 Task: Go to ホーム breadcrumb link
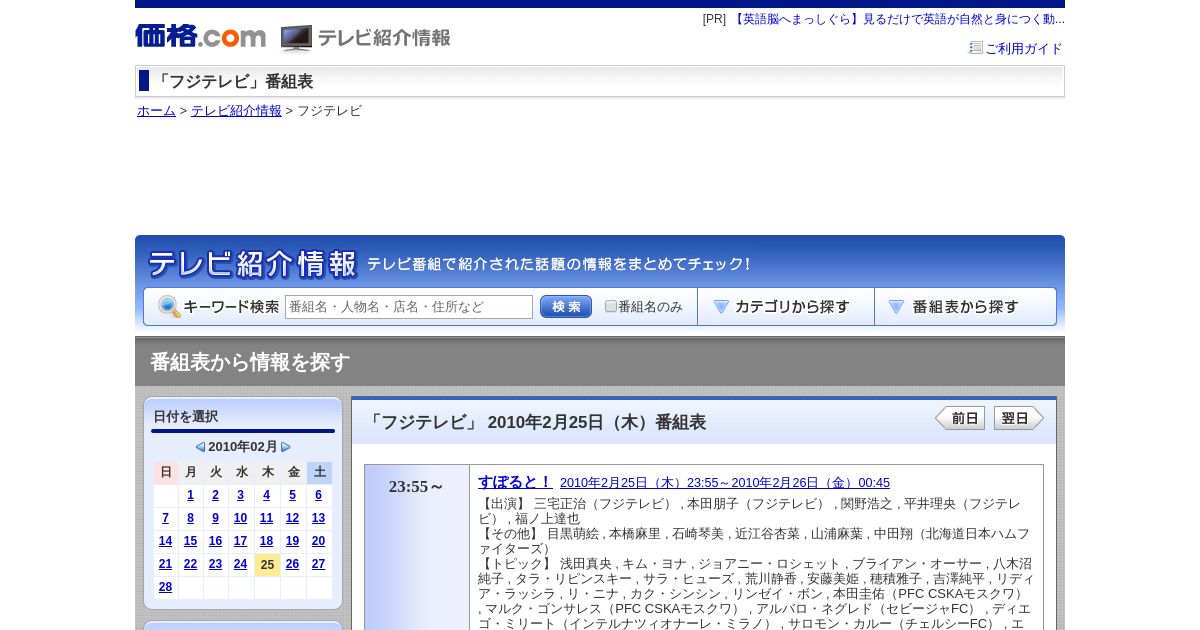click(156, 111)
